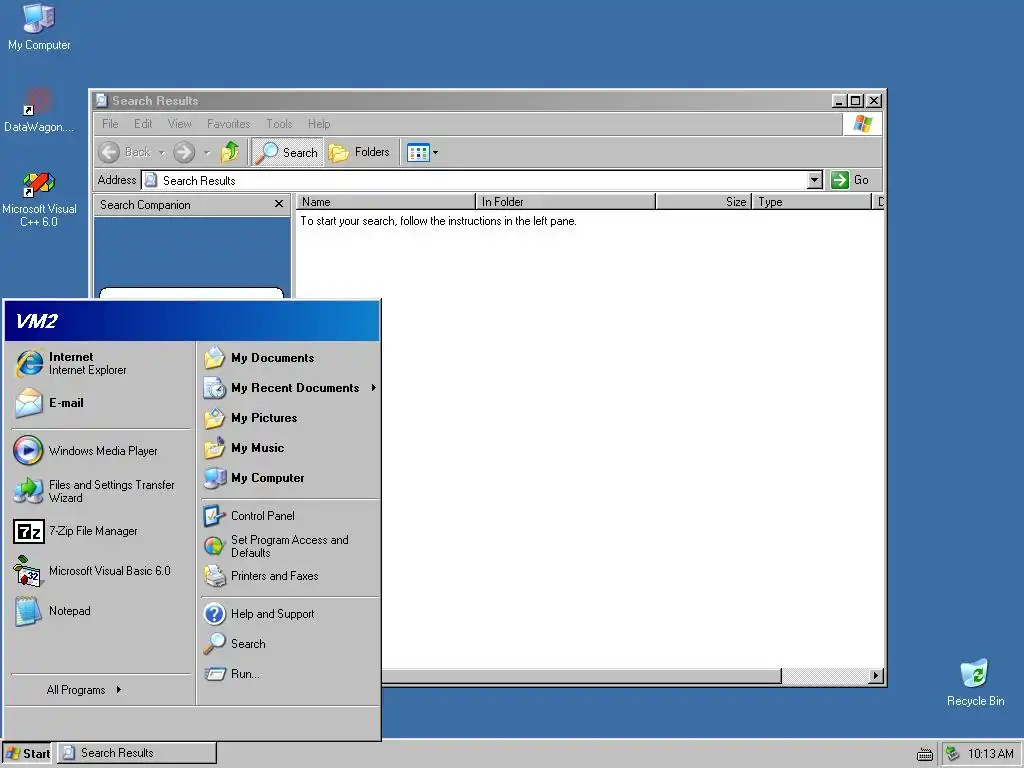This screenshot has height=768, width=1024.
Task: Click the Start button
Action: pos(28,754)
